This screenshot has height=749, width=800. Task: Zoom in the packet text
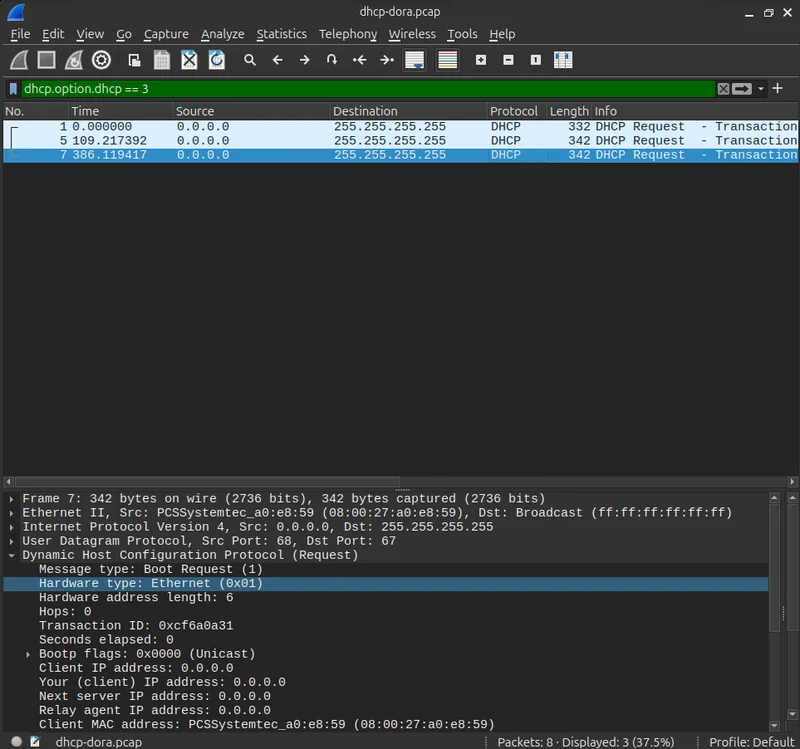click(x=481, y=60)
